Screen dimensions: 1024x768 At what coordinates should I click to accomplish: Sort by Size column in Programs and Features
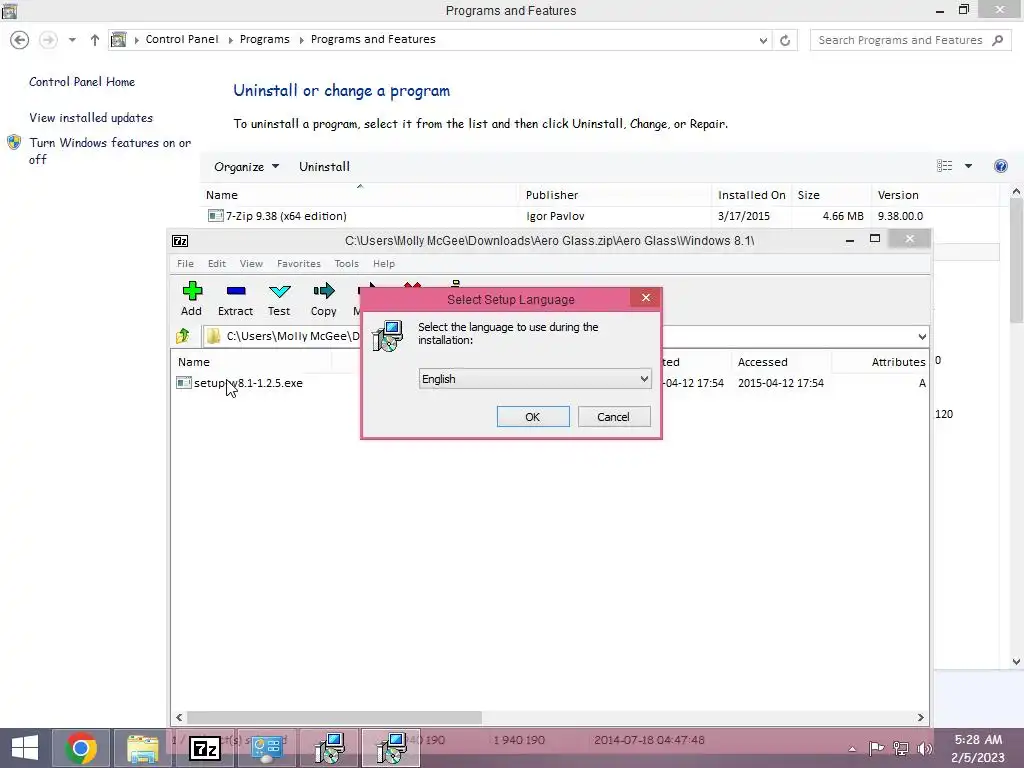(831, 195)
